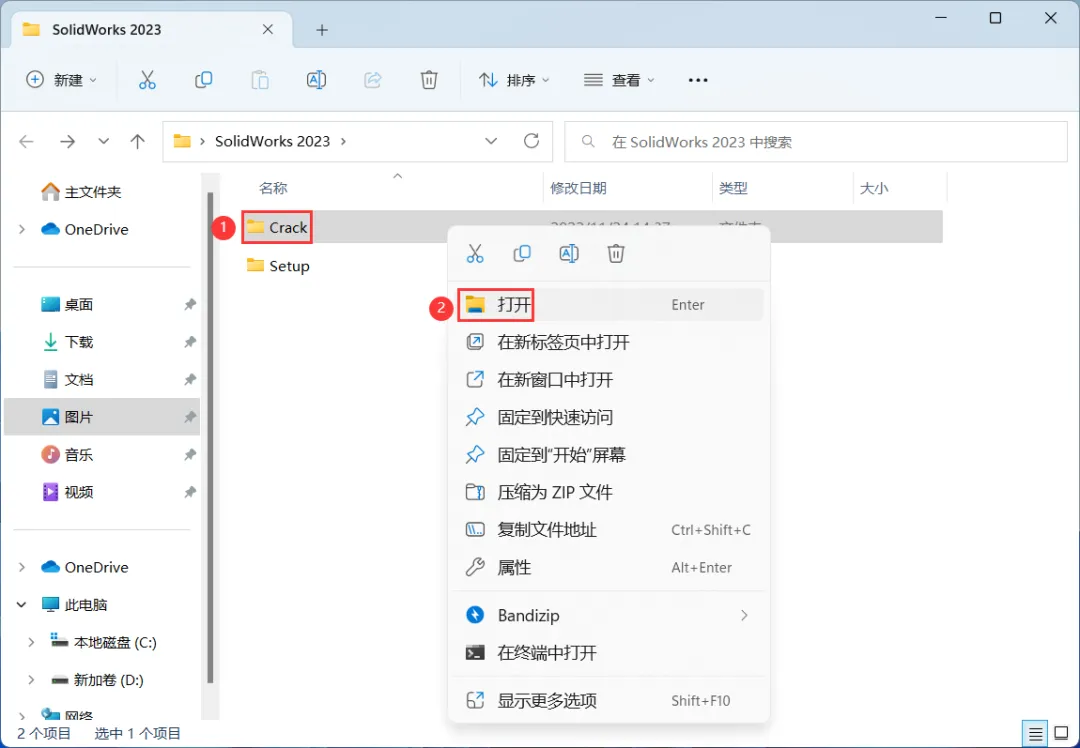Open 桌面 in the sidebar
Image resolution: width=1080 pixels, height=748 pixels.
pyautogui.click(x=68, y=304)
